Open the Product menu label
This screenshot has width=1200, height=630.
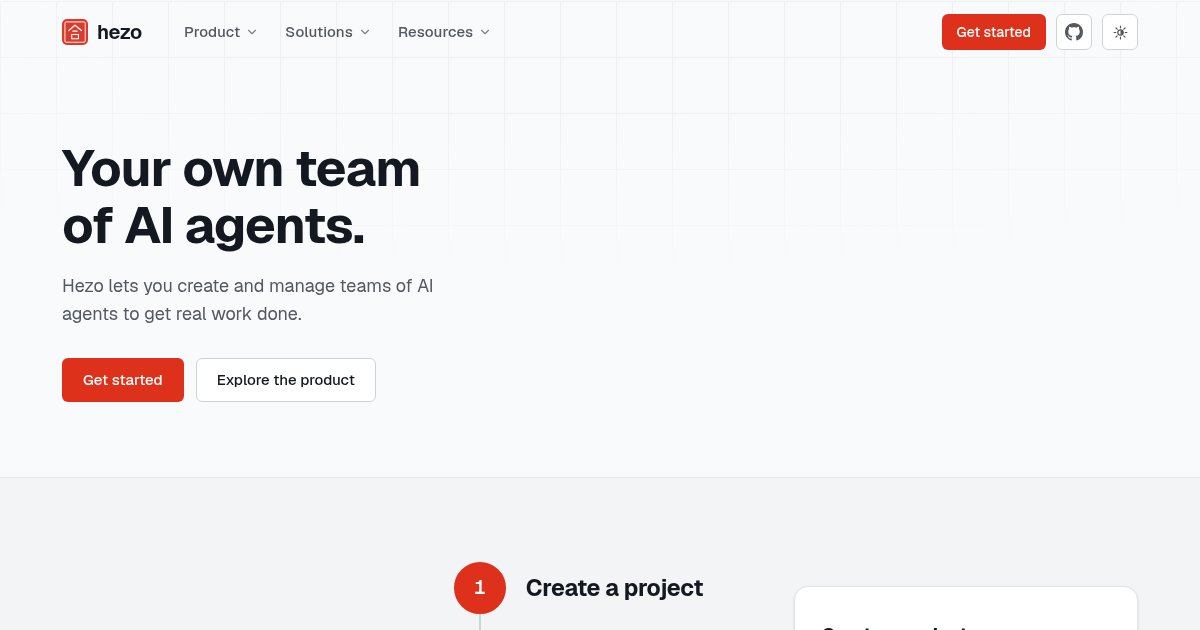pos(212,32)
